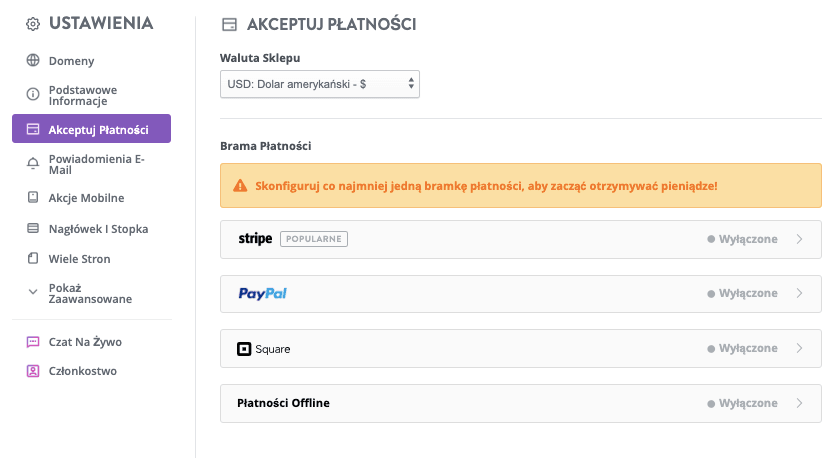Click the Nagłówek I Stopka layout icon
Screen dimensions: 839x458
click(33, 228)
